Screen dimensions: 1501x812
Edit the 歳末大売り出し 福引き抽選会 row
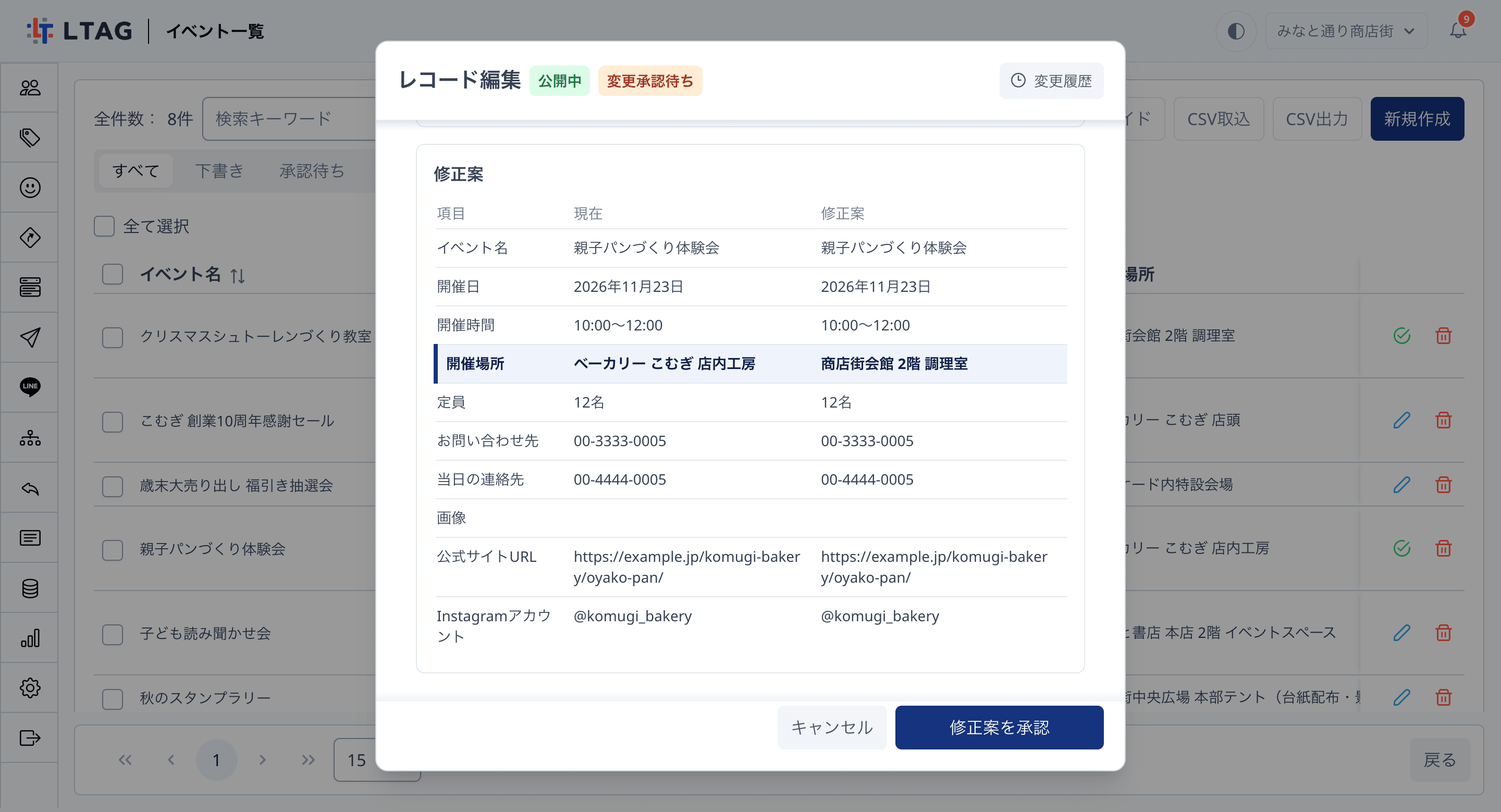1401,485
